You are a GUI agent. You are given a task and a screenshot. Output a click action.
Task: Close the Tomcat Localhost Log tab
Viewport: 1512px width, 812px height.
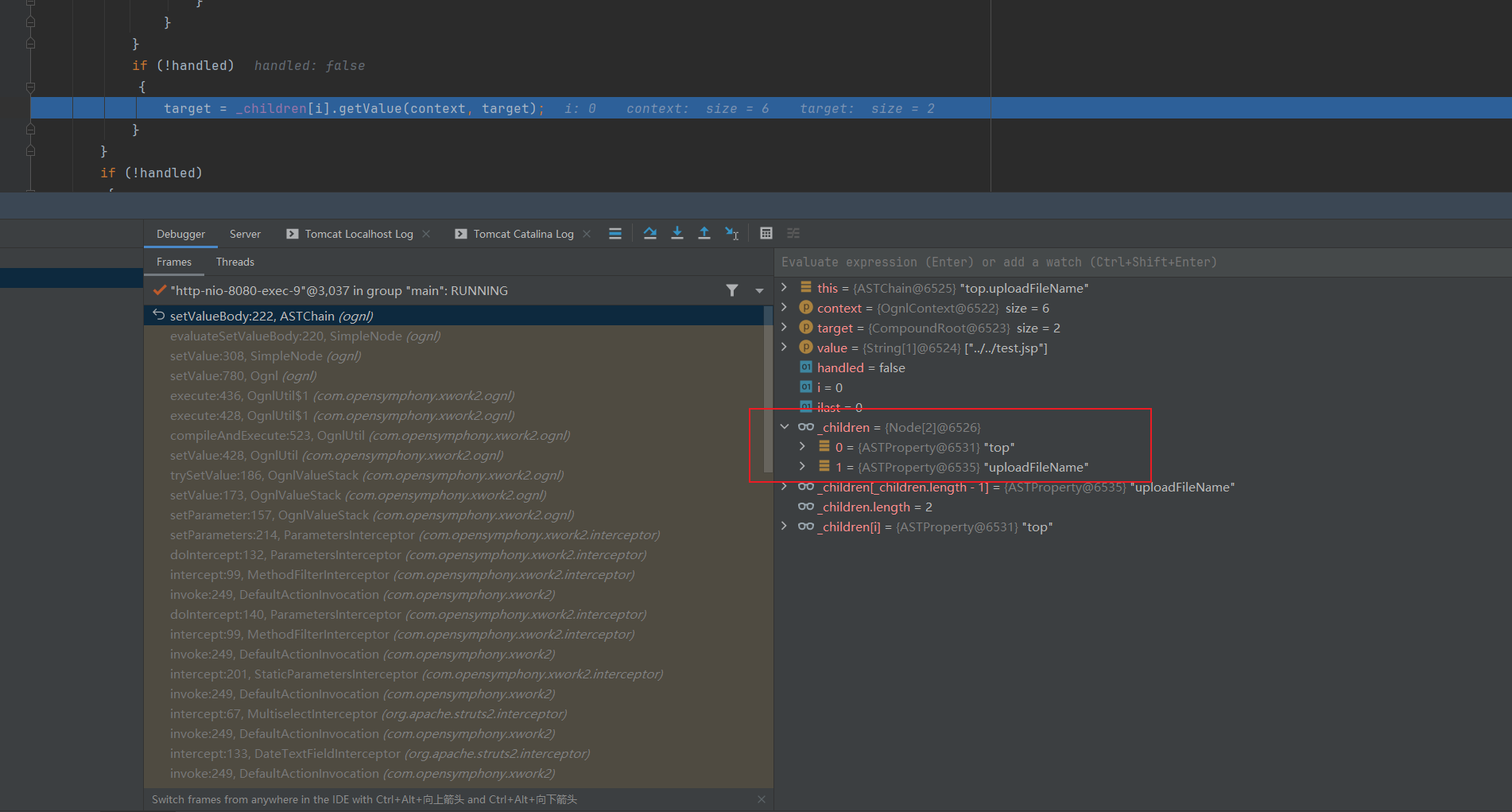426,234
